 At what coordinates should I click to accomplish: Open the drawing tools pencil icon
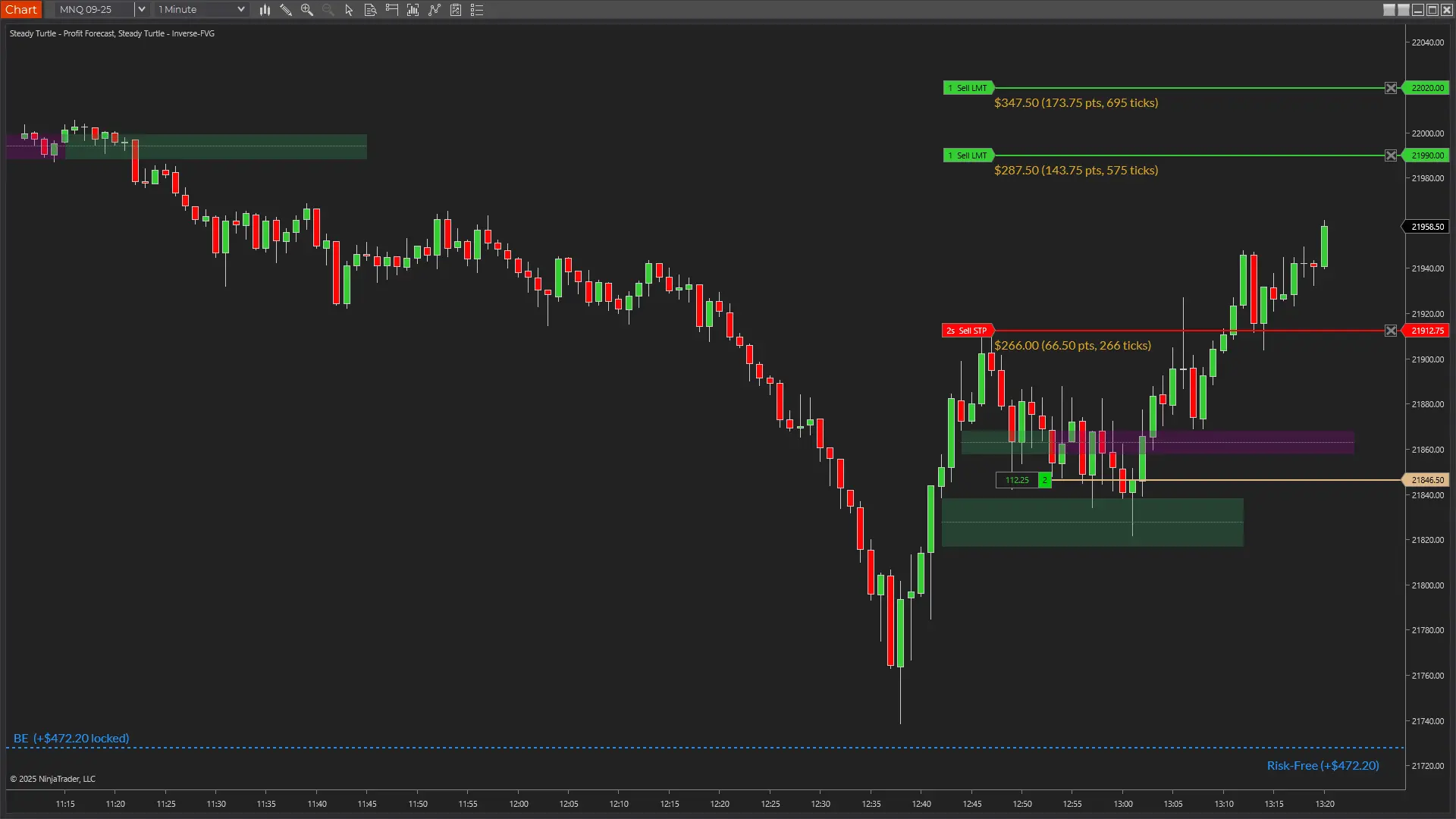(286, 10)
